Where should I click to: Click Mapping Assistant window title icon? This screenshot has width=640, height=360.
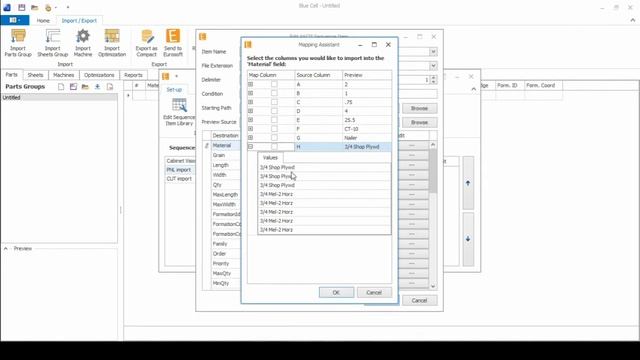[248, 44]
